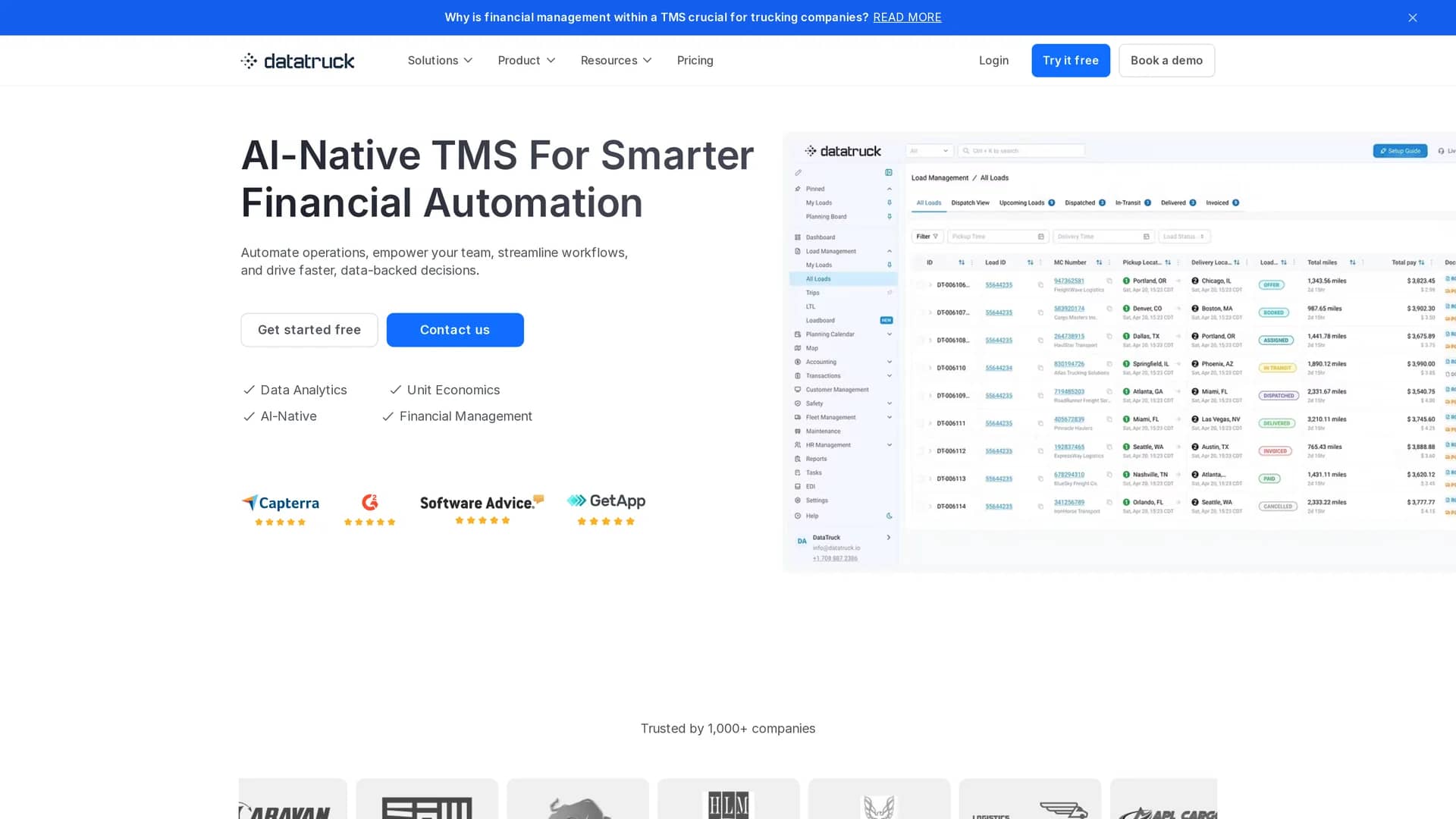Screen dimensions: 1456x819
Task: Expand the Resources menu
Action: [x=616, y=61]
